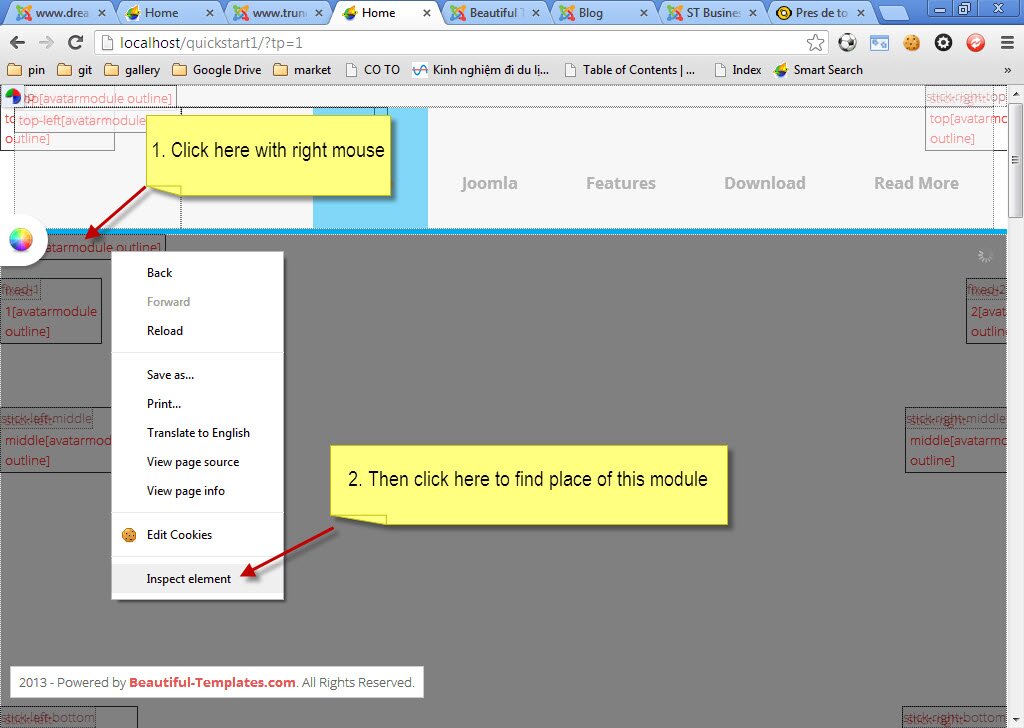Click the bookmark star in the address bar
The height and width of the screenshot is (728, 1024).
pos(815,43)
